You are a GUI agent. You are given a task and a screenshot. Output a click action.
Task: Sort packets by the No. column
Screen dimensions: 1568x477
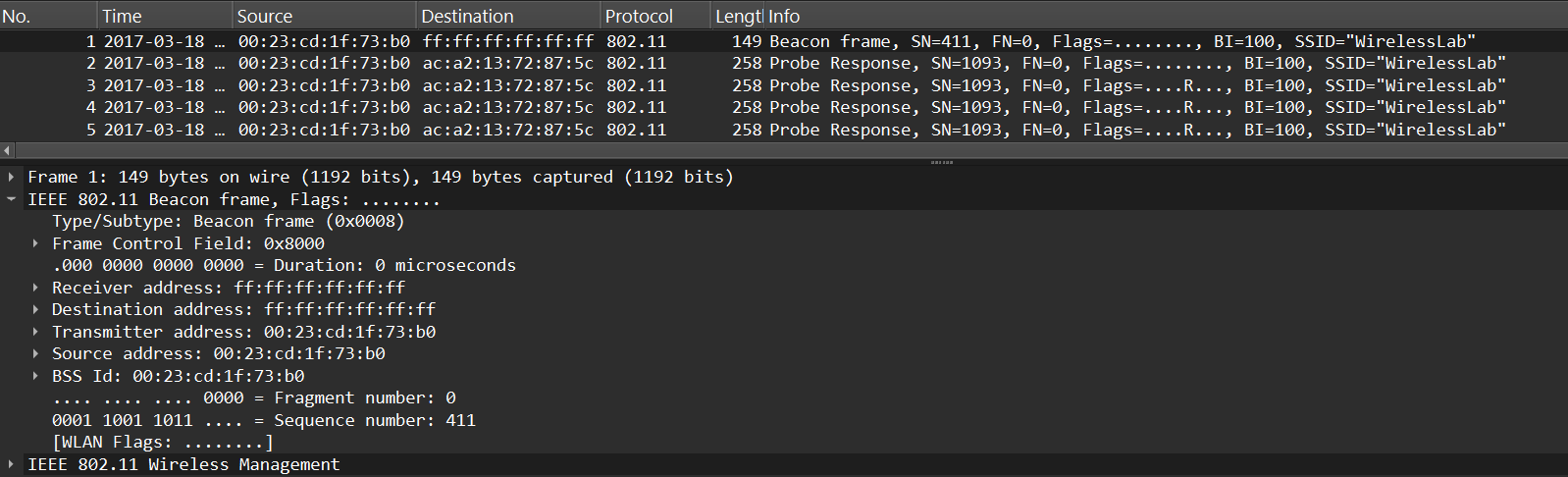coord(47,16)
